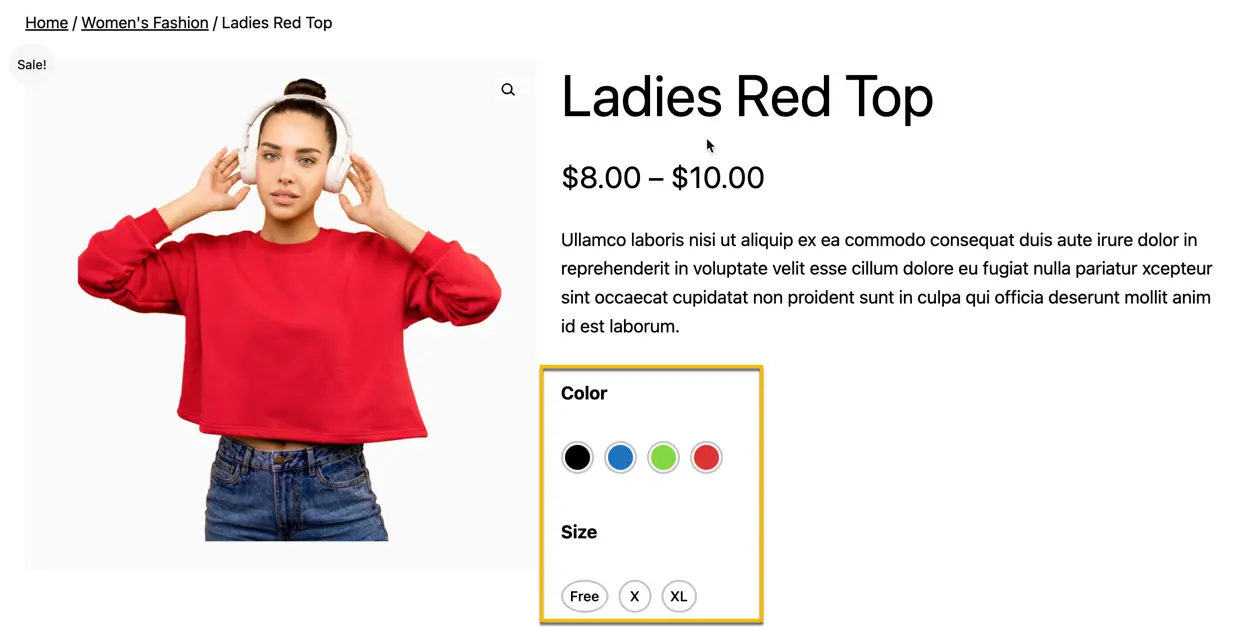
Task: Choose the blue color swatch
Action: coord(620,458)
